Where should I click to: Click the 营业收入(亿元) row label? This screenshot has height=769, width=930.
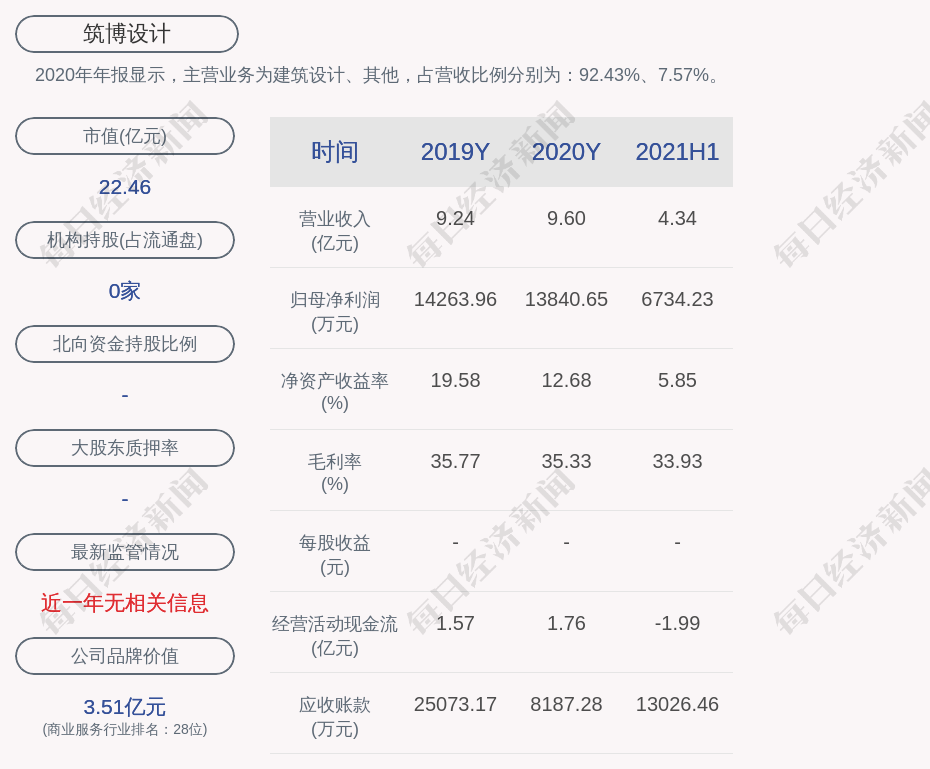pos(335,231)
